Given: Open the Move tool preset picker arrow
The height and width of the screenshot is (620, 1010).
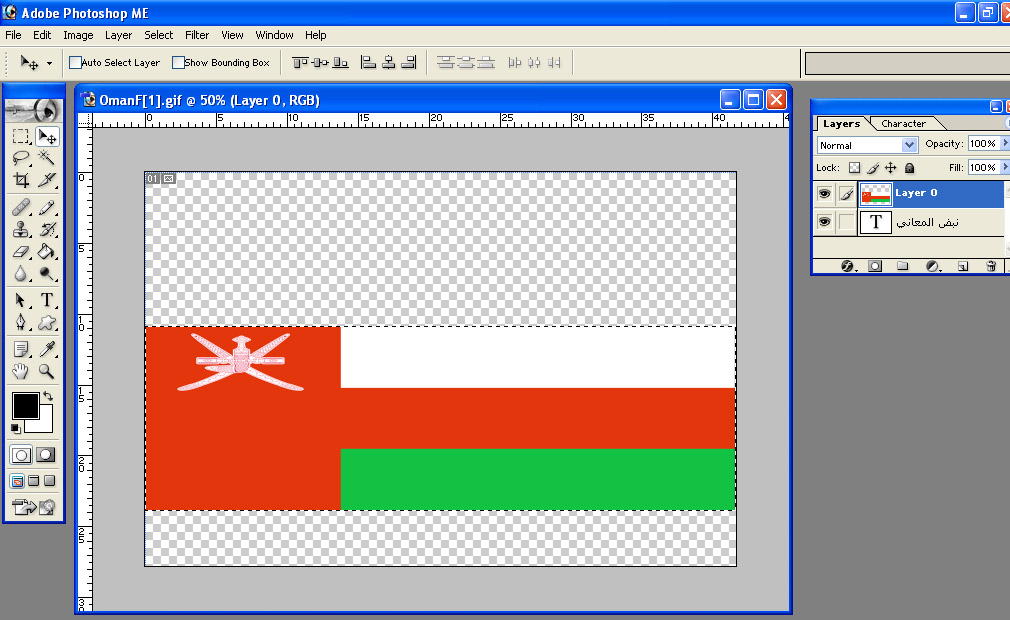Looking at the screenshot, I should (49, 63).
